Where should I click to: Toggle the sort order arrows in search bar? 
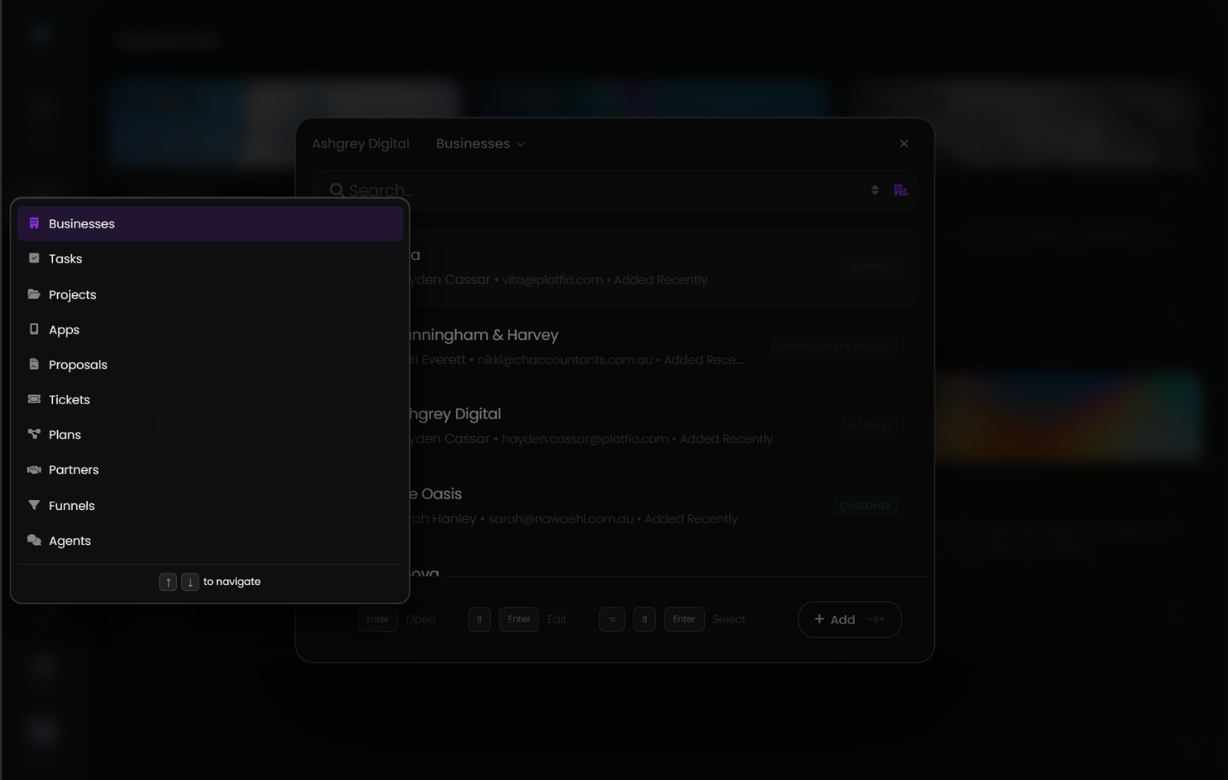point(874,189)
